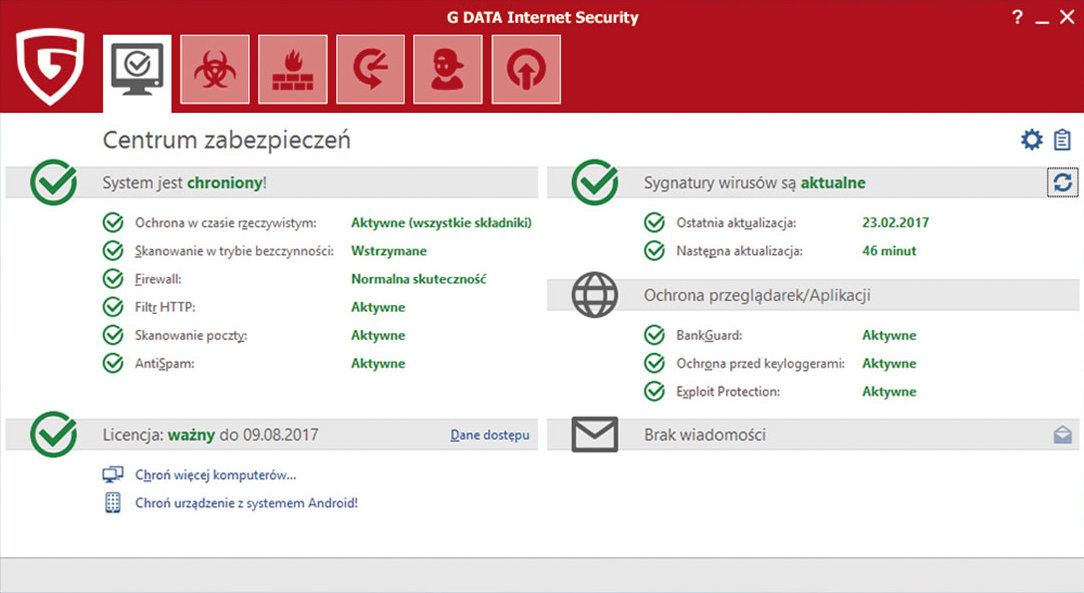Select the Security Center monitor tab
The height and width of the screenshot is (593, 1084).
click(x=137, y=70)
